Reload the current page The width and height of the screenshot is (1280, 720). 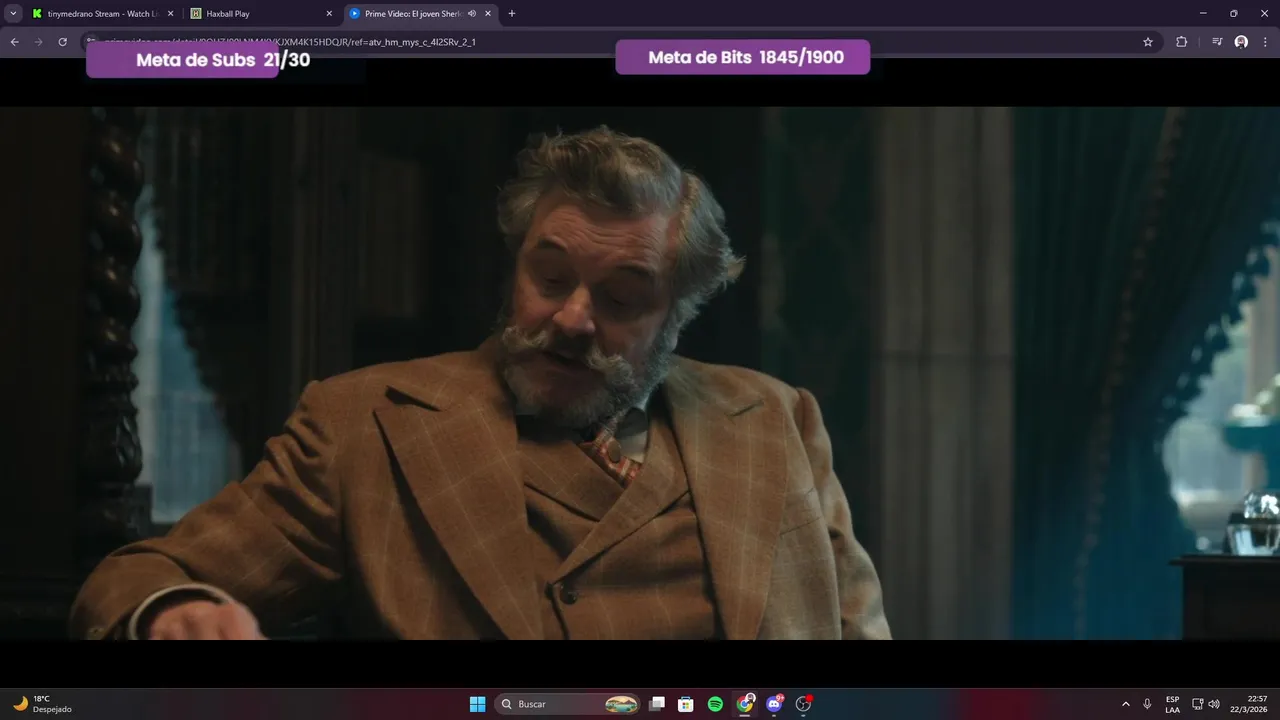pyautogui.click(x=62, y=42)
